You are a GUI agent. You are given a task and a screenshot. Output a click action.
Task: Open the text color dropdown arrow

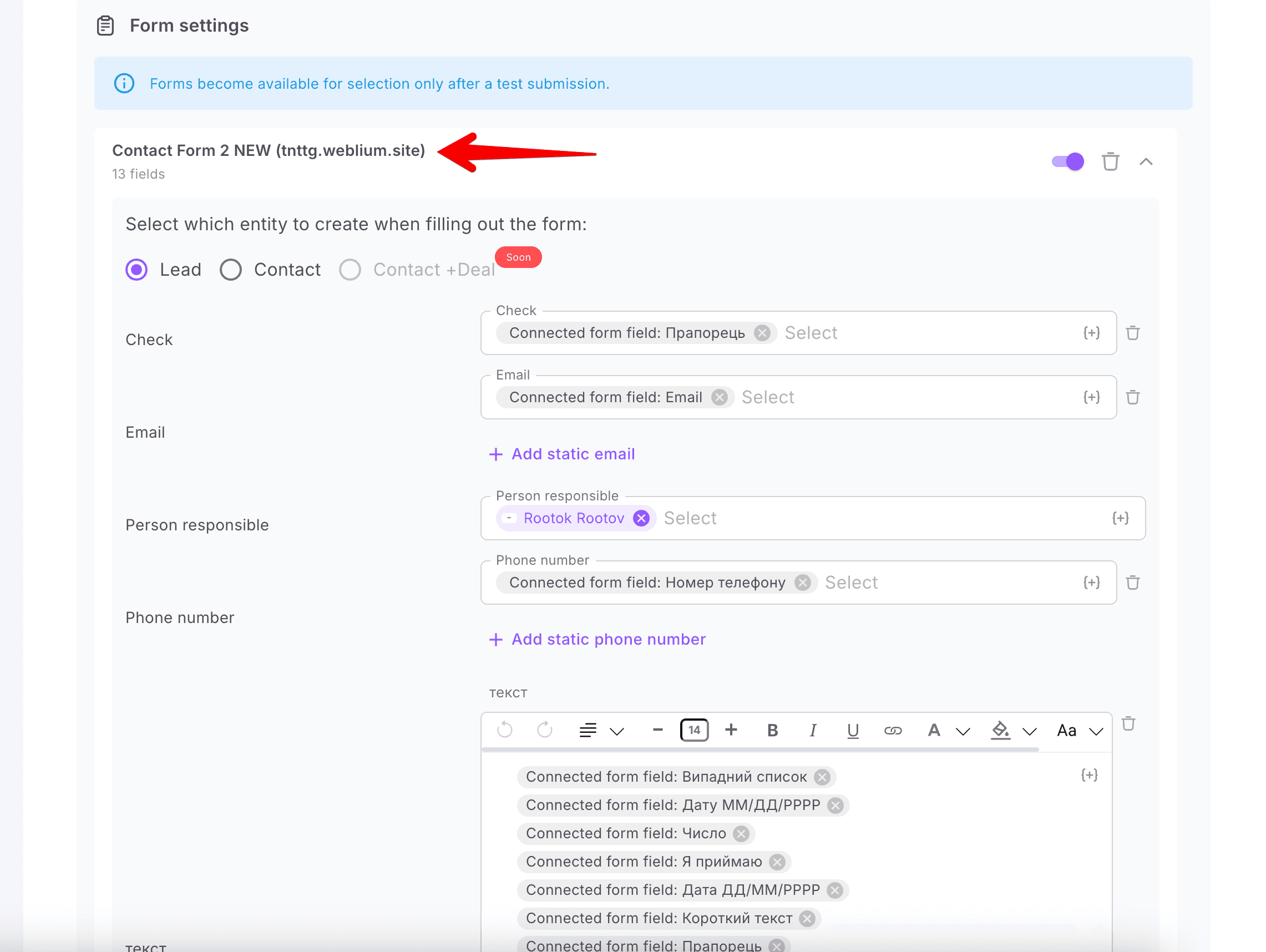pos(963,732)
